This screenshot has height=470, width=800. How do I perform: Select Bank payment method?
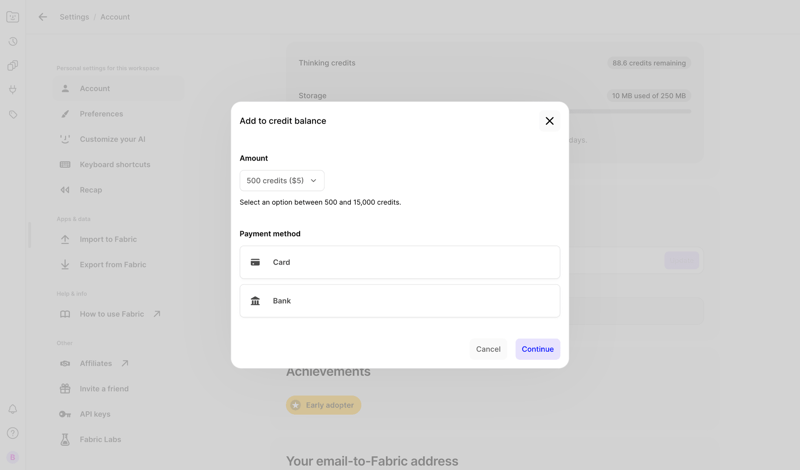pos(399,301)
